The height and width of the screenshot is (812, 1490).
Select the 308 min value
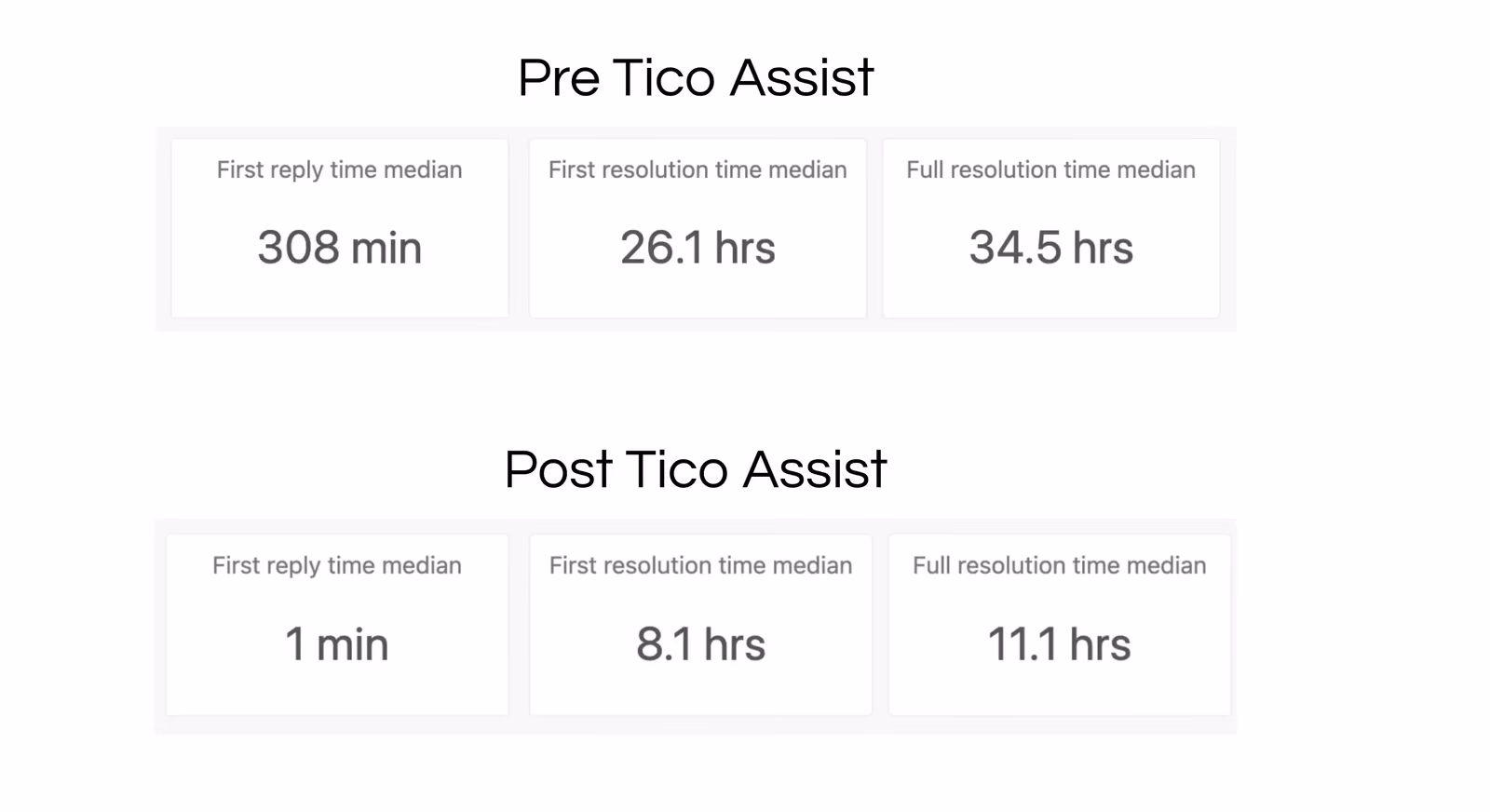point(340,248)
